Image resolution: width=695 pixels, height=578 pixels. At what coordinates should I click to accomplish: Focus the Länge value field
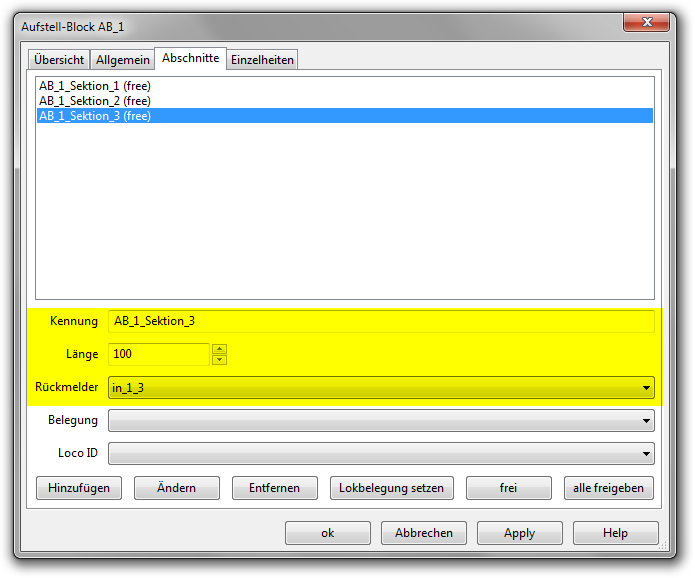[x=158, y=354]
